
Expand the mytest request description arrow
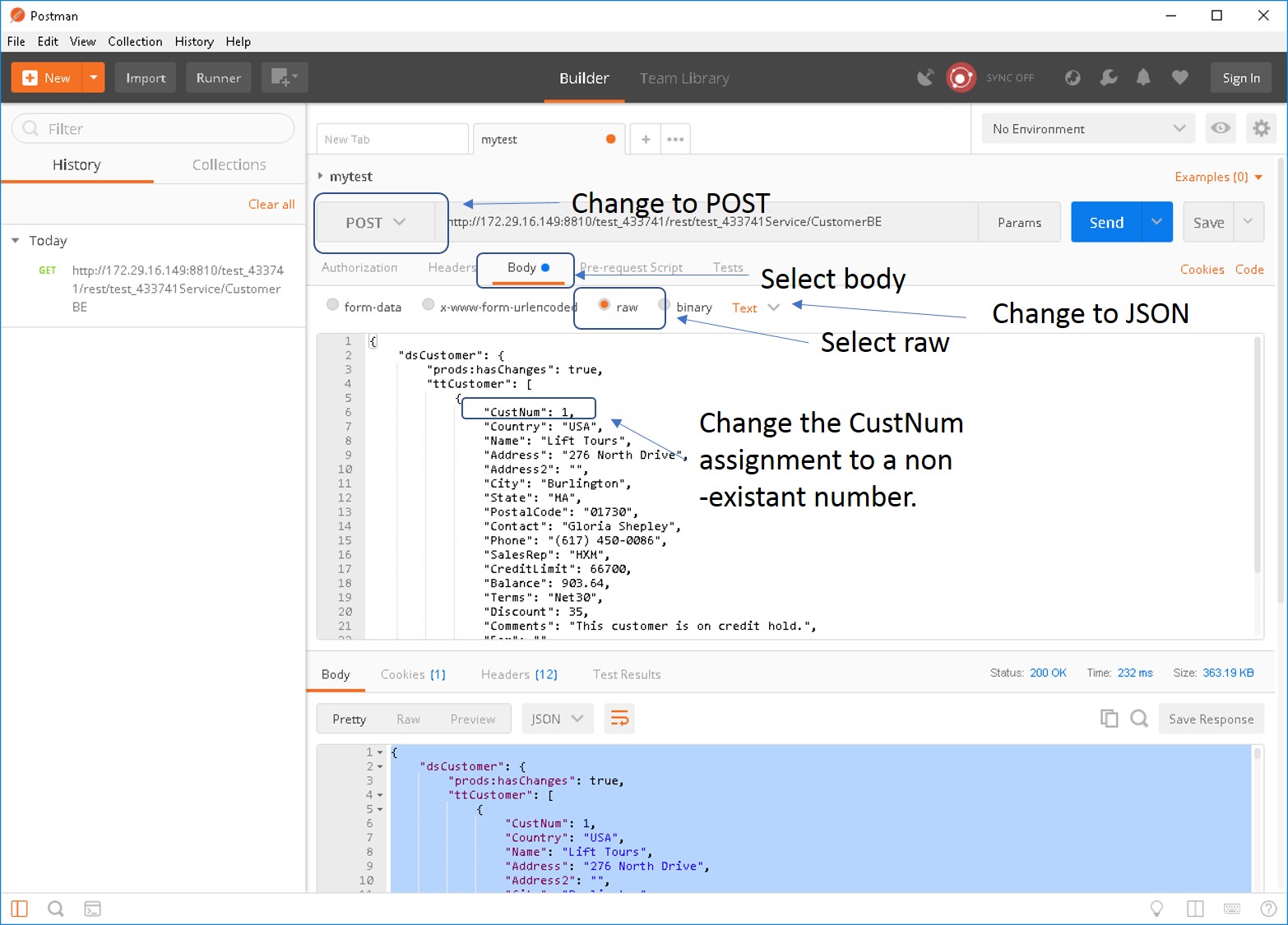pyautogui.click(x=320, y=176)
